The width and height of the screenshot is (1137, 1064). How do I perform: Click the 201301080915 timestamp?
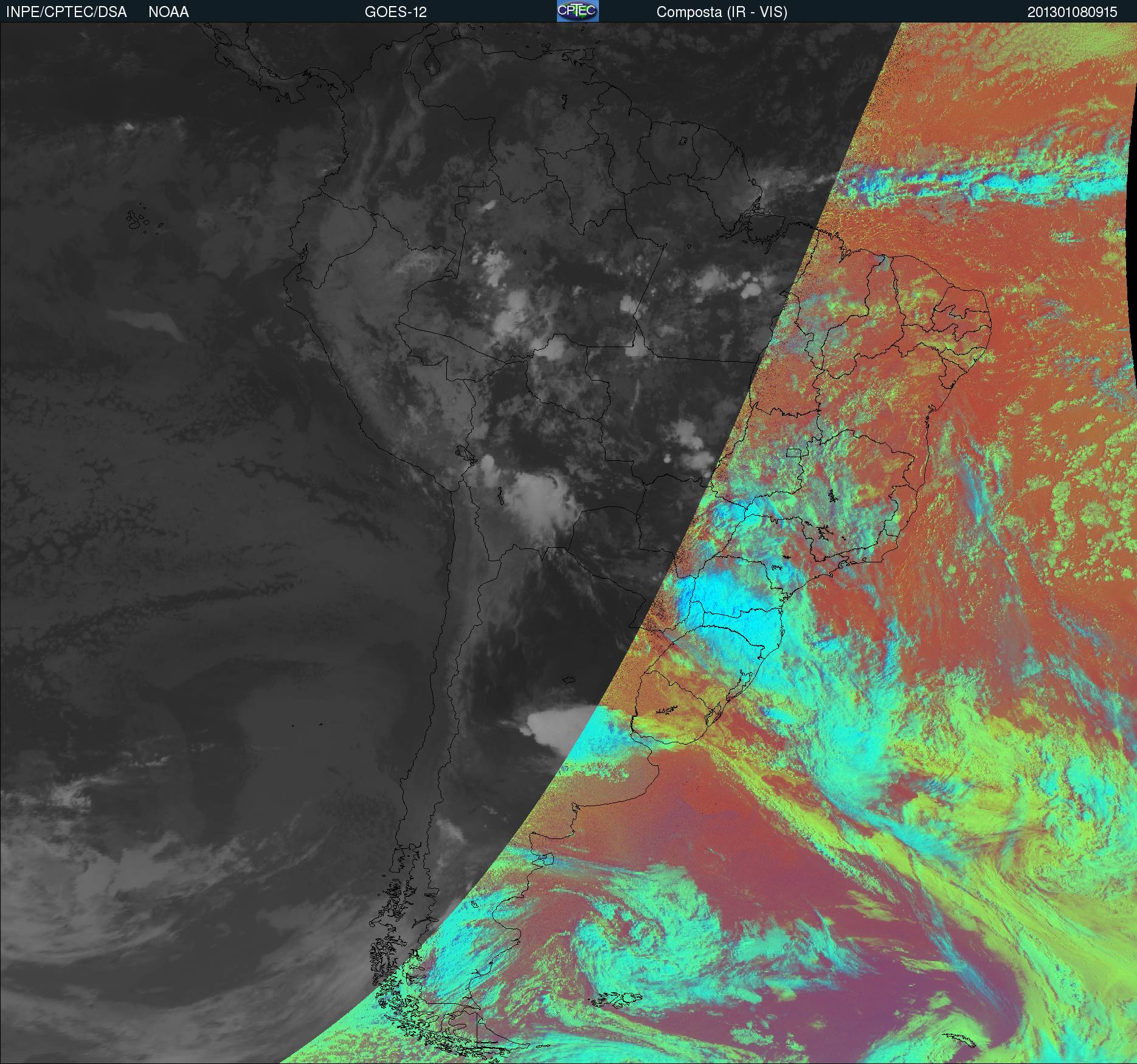tap(1073, 12)
